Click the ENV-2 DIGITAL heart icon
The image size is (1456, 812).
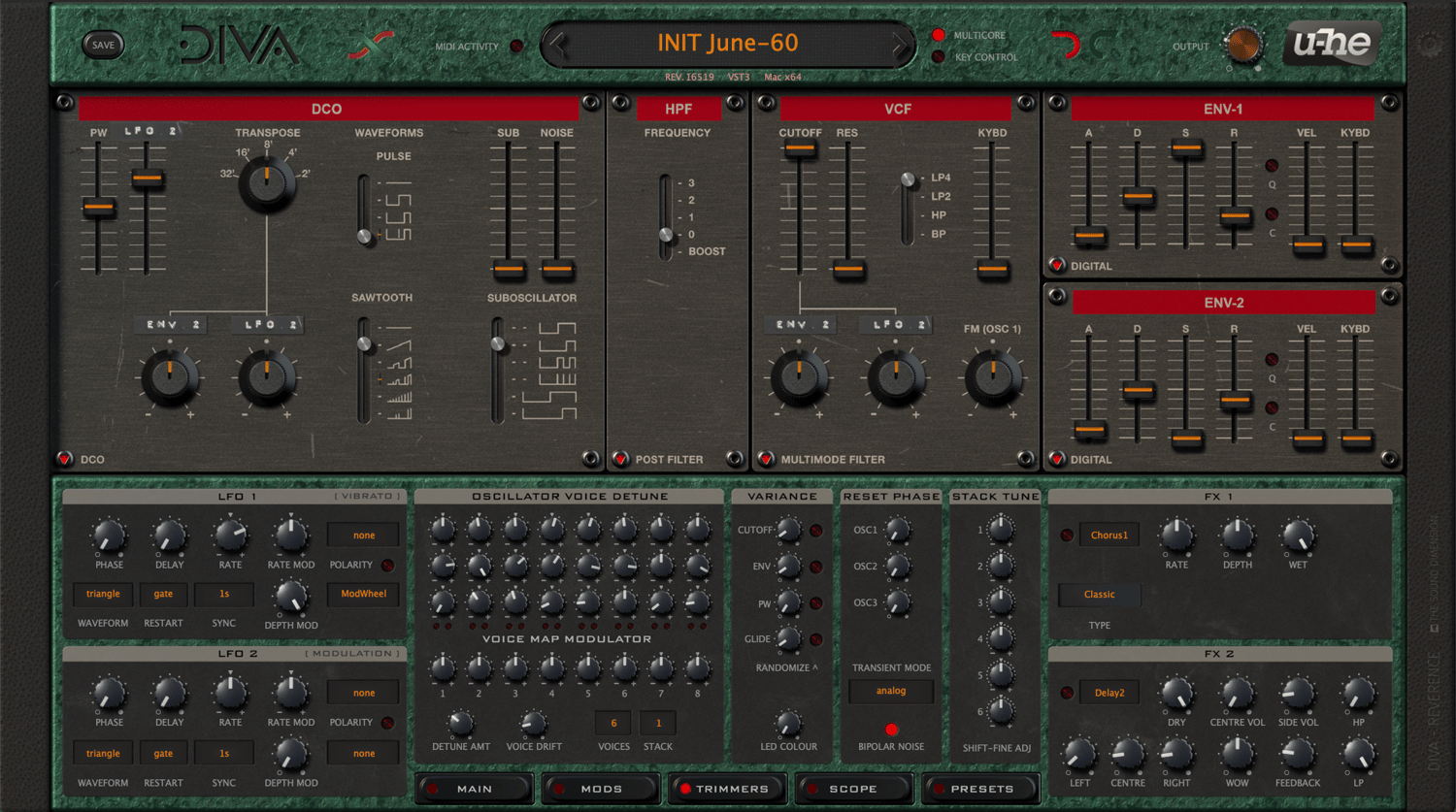click(1057, 459)
